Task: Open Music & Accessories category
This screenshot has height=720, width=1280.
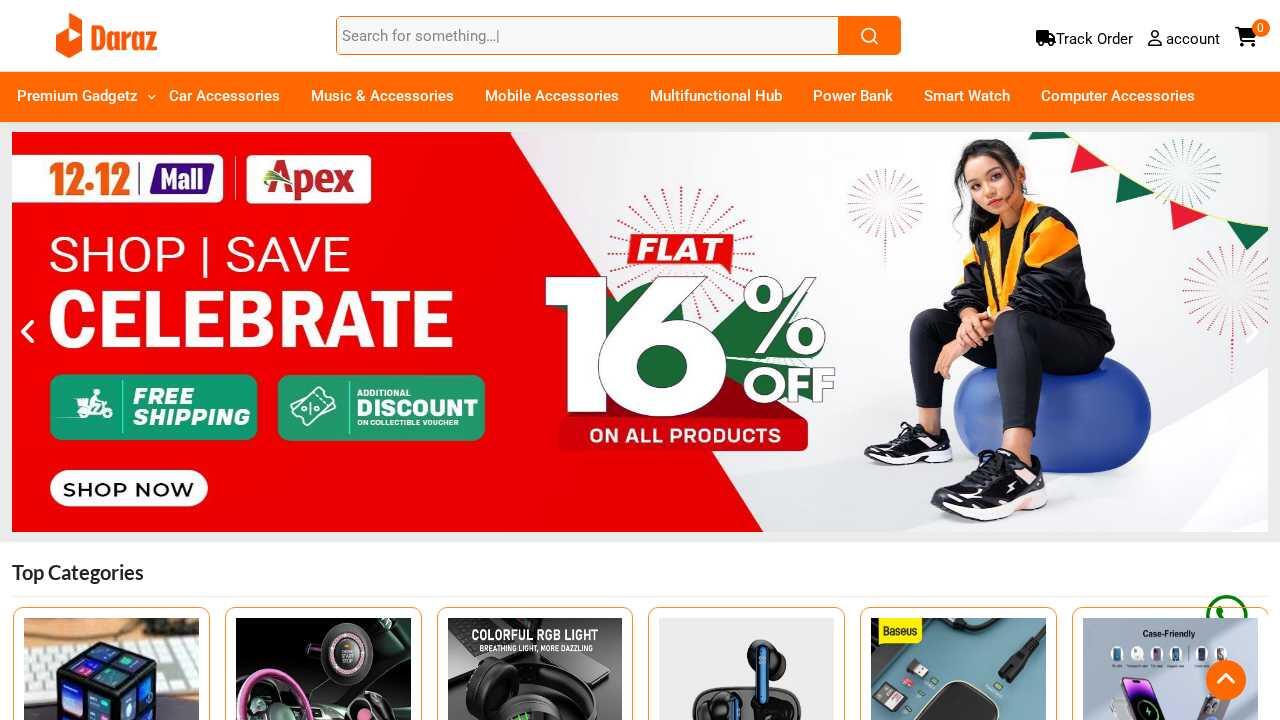Action: click(x=382, y=96)
